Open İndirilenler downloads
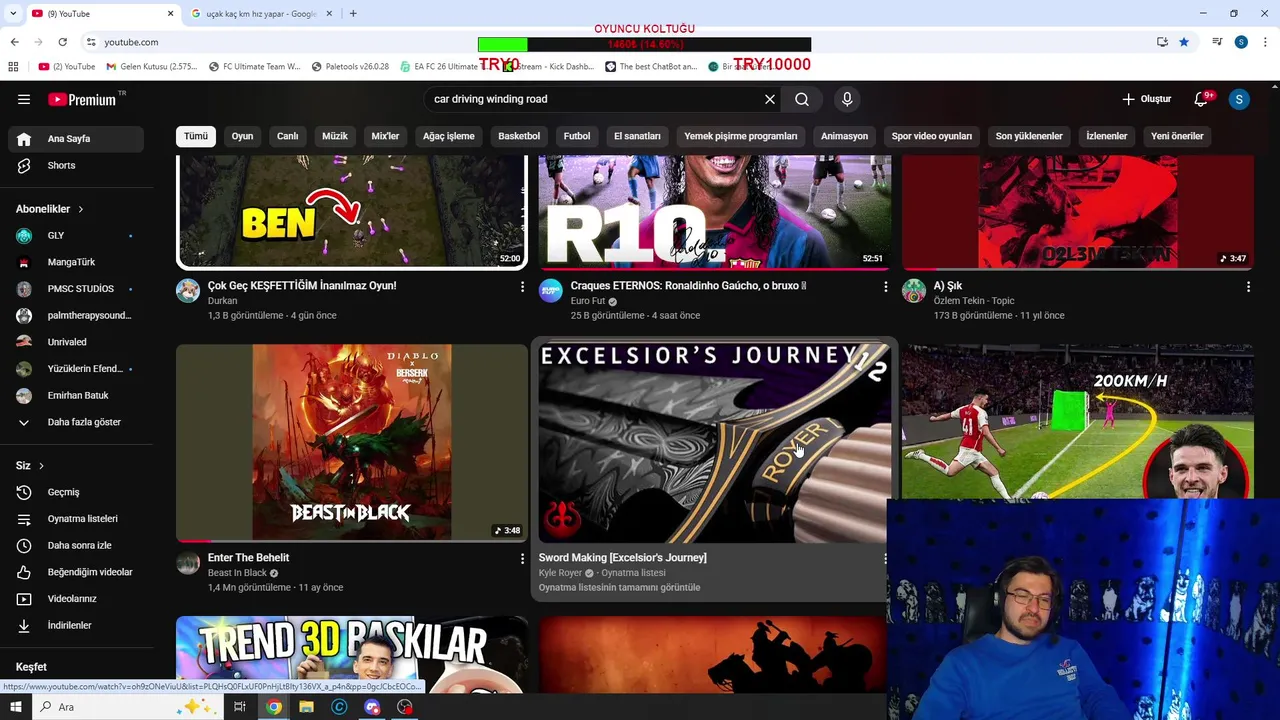Viewport: 1280px width, 720px height. 76,625
